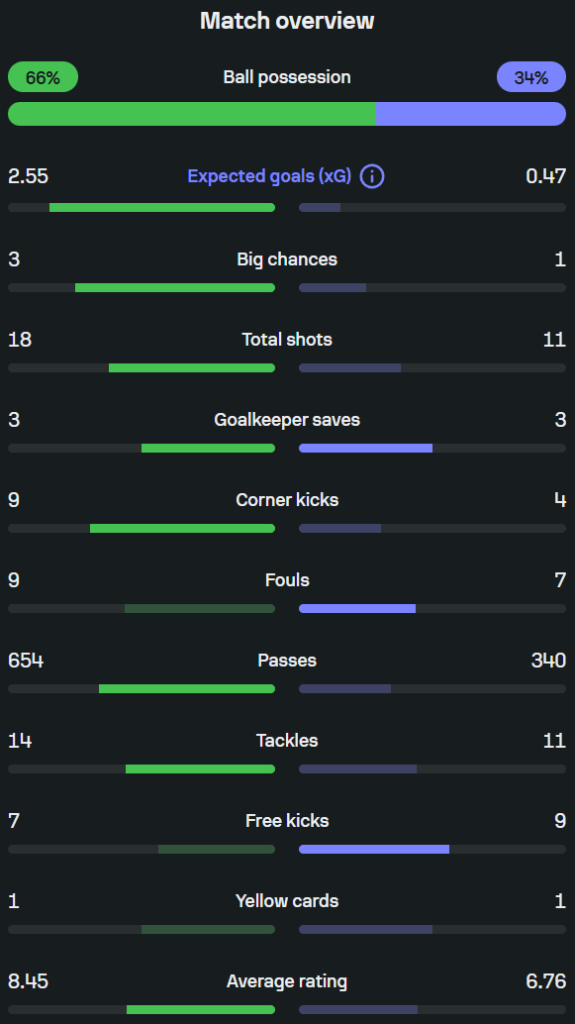
Task: Click the Big chances stat label
Action: [x=287, y=259]
